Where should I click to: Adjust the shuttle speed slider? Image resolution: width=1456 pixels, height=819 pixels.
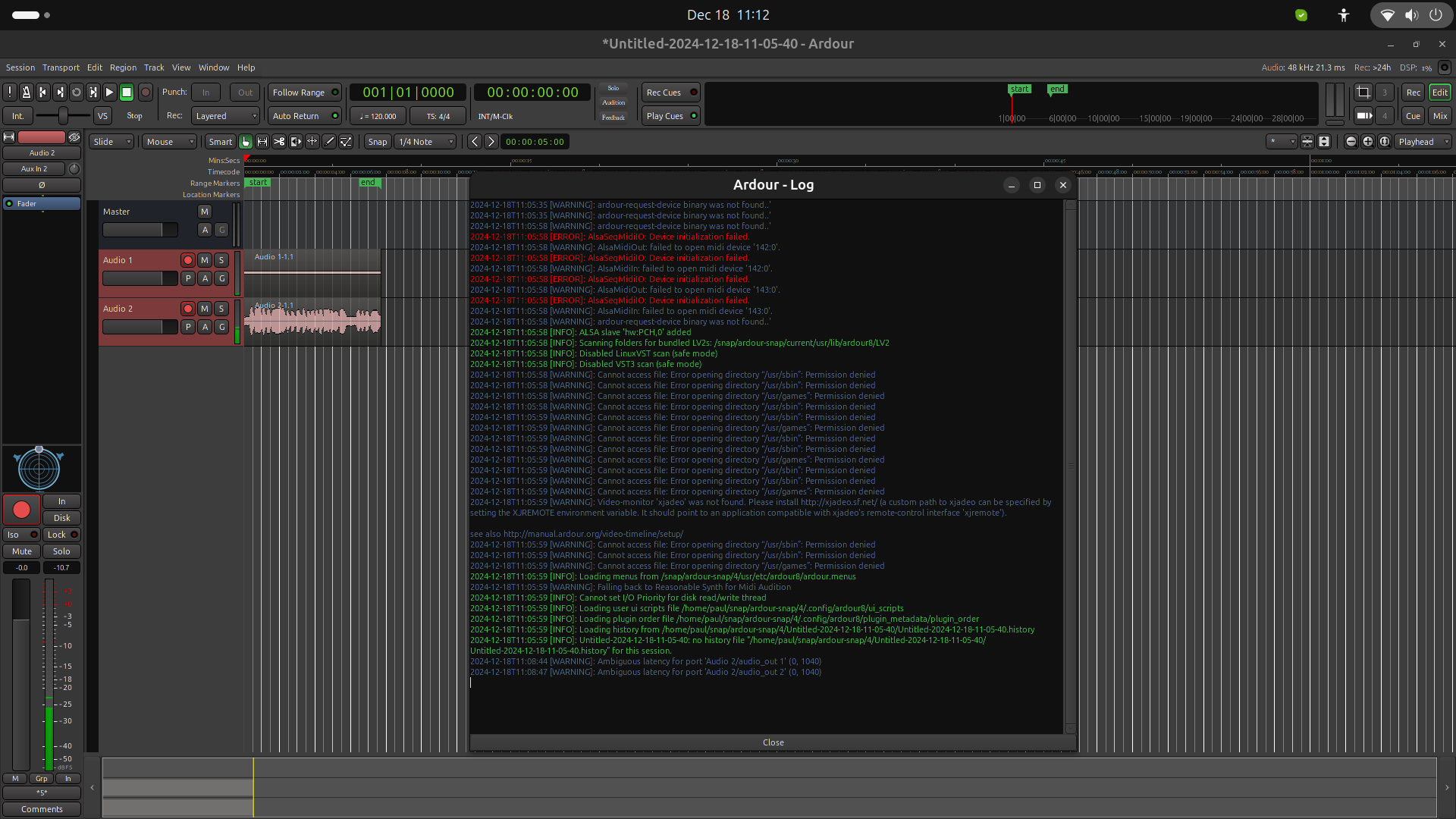click(64, 116)
